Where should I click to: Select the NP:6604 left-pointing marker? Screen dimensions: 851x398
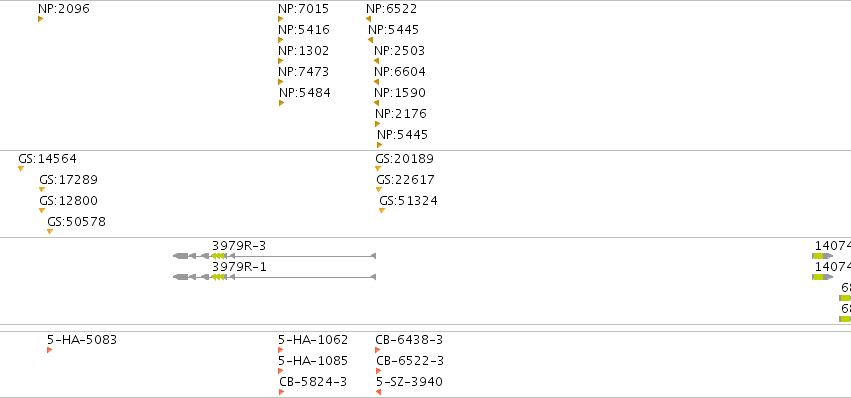tap(377, 82)
